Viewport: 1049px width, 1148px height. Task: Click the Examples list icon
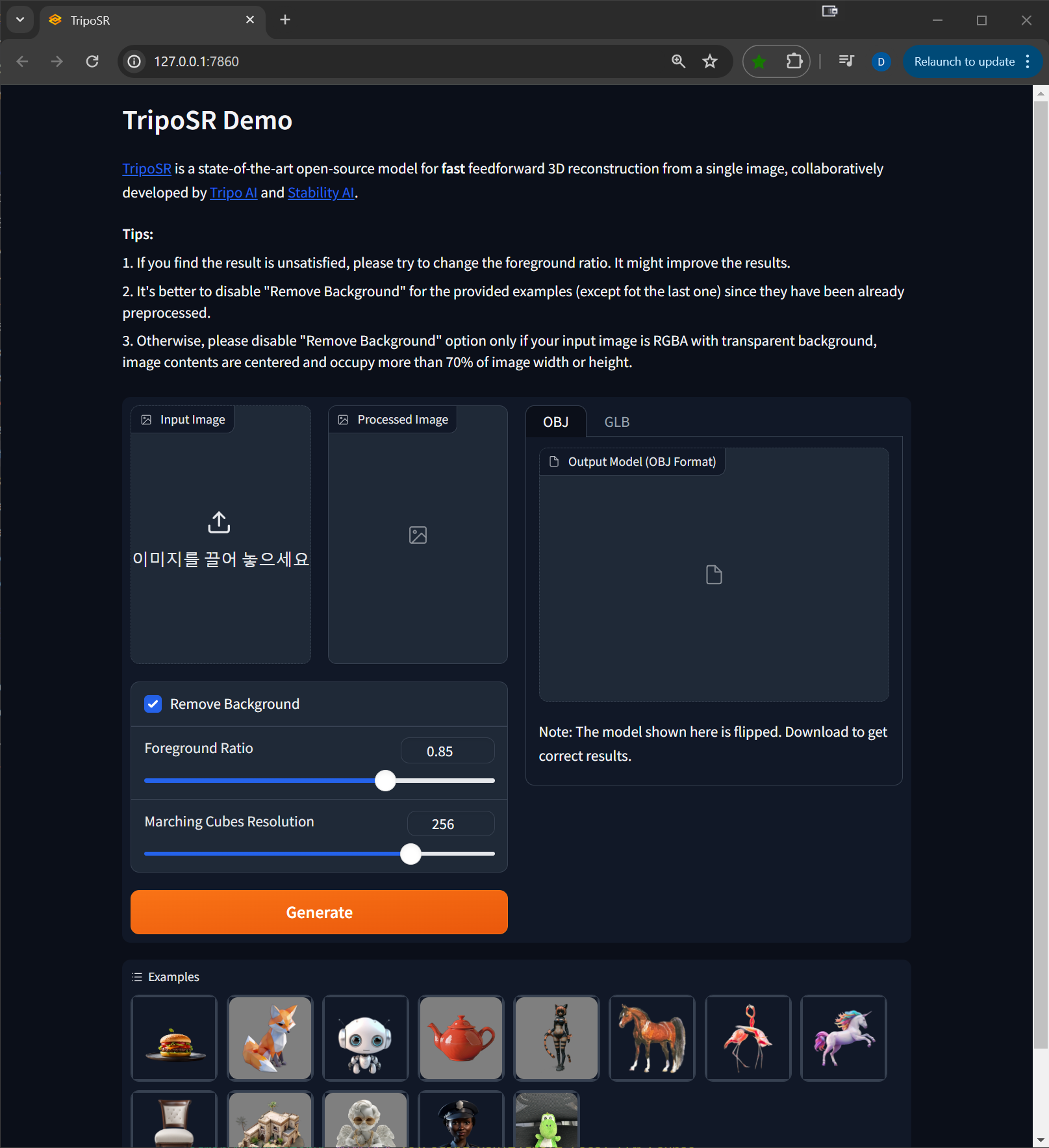click(x=137, y=976)
